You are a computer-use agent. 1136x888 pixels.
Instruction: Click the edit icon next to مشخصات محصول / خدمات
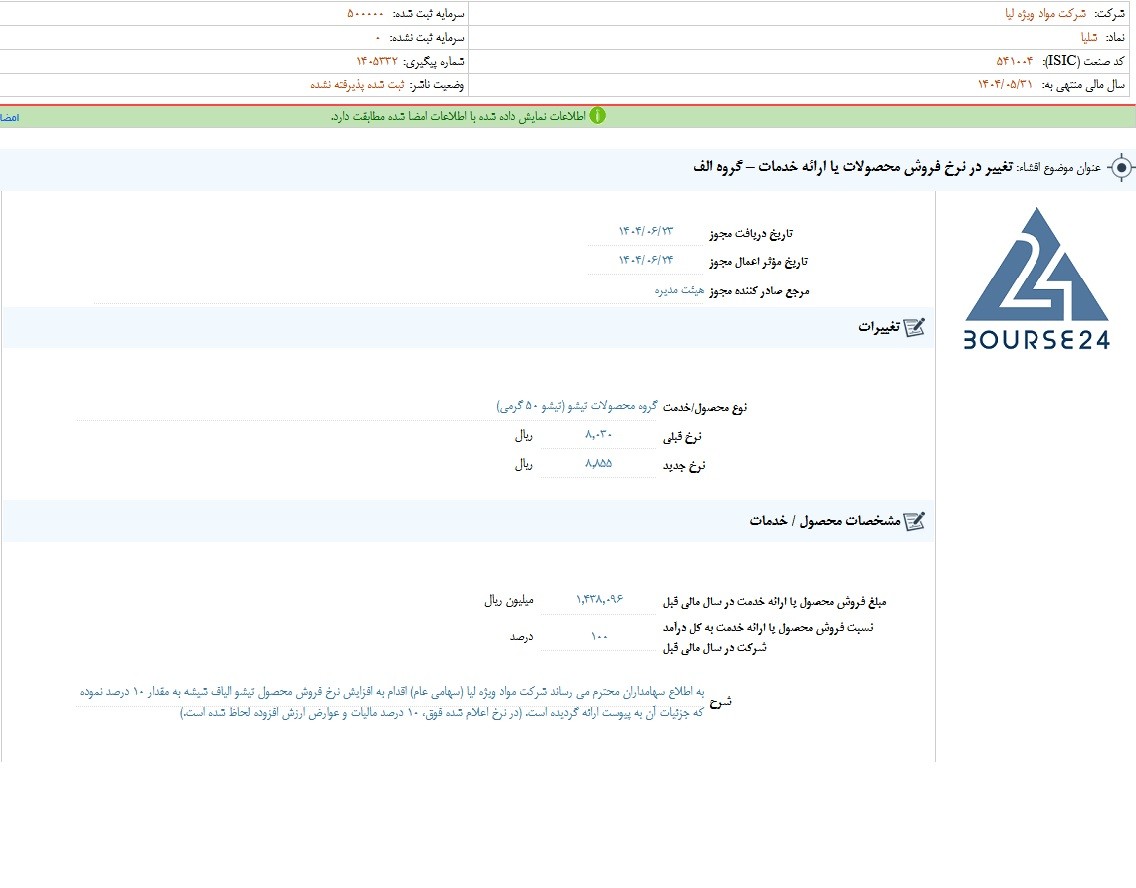[914, 521]
